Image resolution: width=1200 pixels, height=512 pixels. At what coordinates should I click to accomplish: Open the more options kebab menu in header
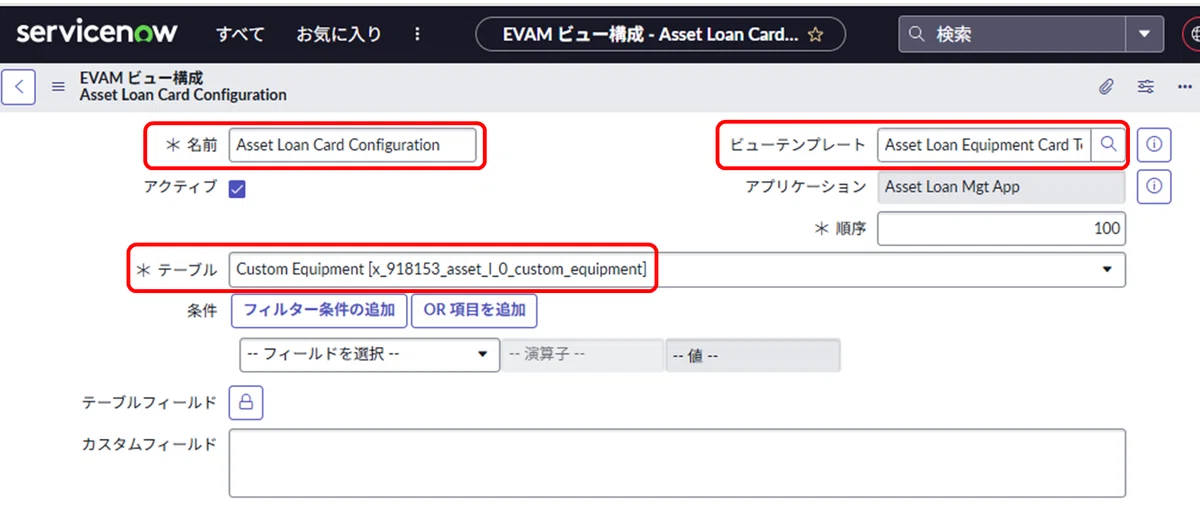tap(416, 34)
